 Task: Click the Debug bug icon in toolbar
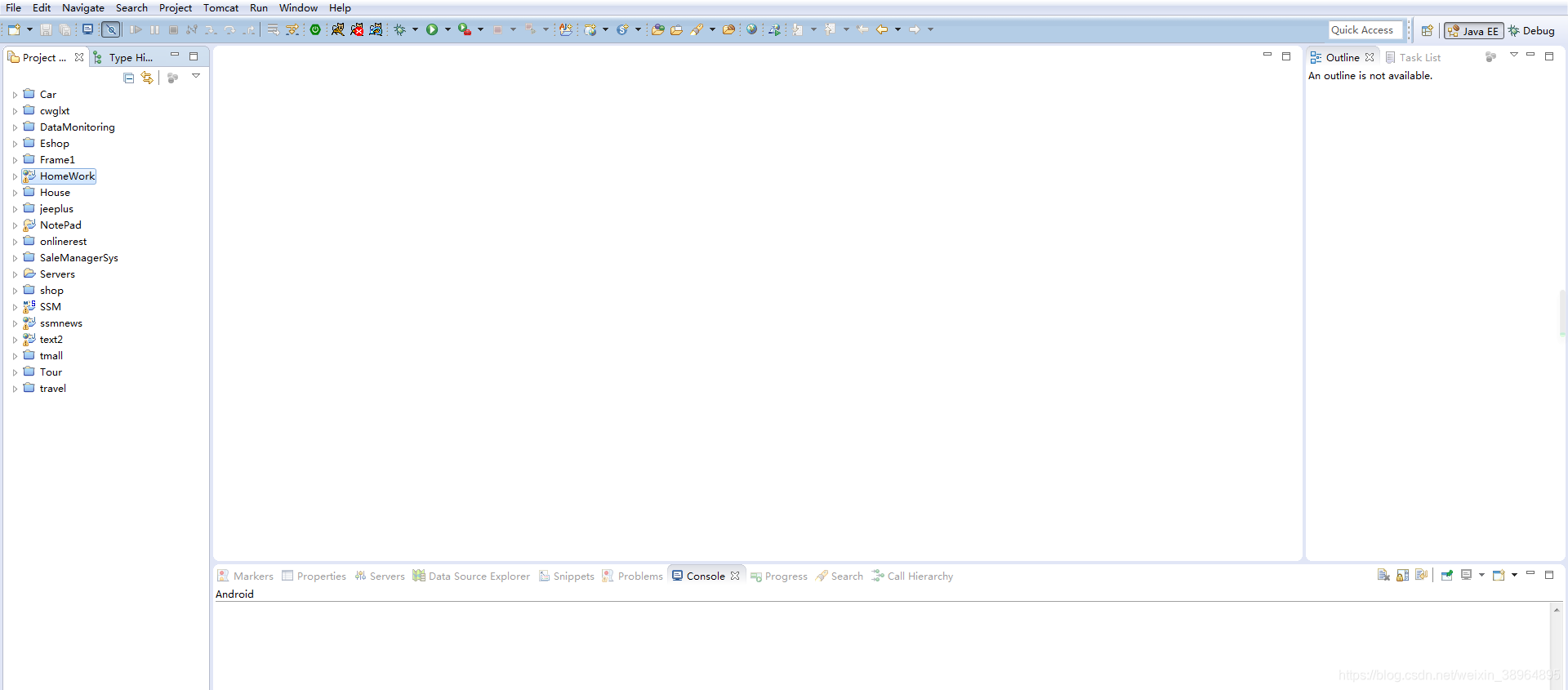click(x=399, y=29)
